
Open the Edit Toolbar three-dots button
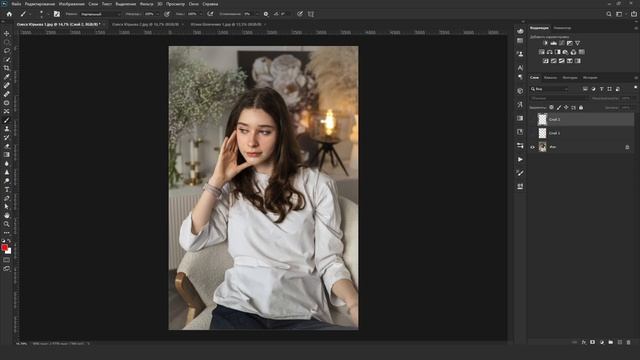(x=7, y=233)
